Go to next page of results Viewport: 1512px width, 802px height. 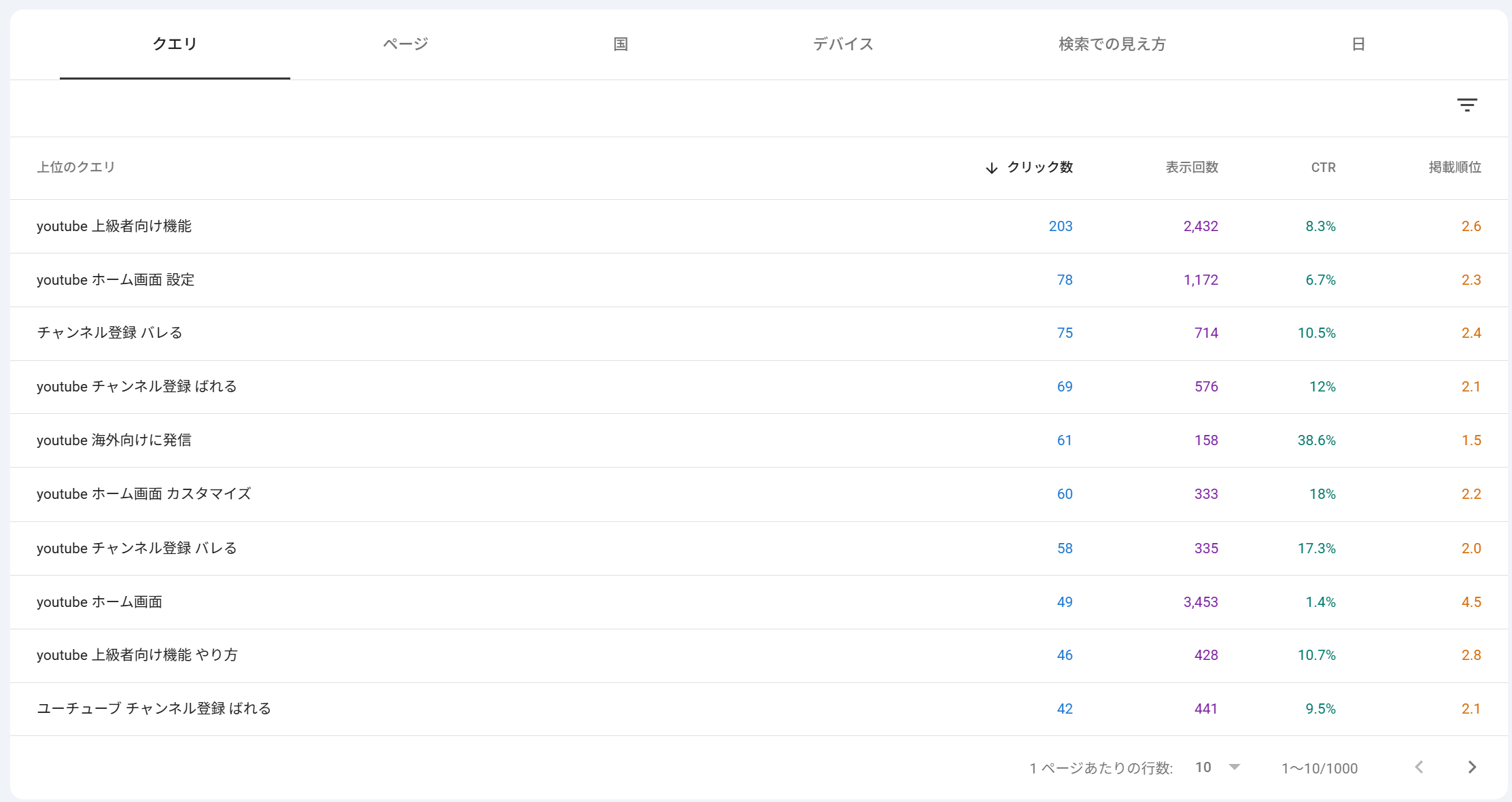tap(1472, 767)
